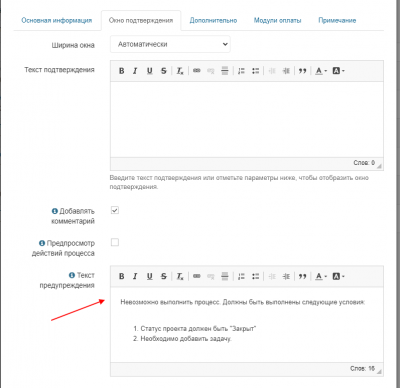Toggle bold in confirmation text editor
This screenshot has width=400, height=388.
point(122,71)
